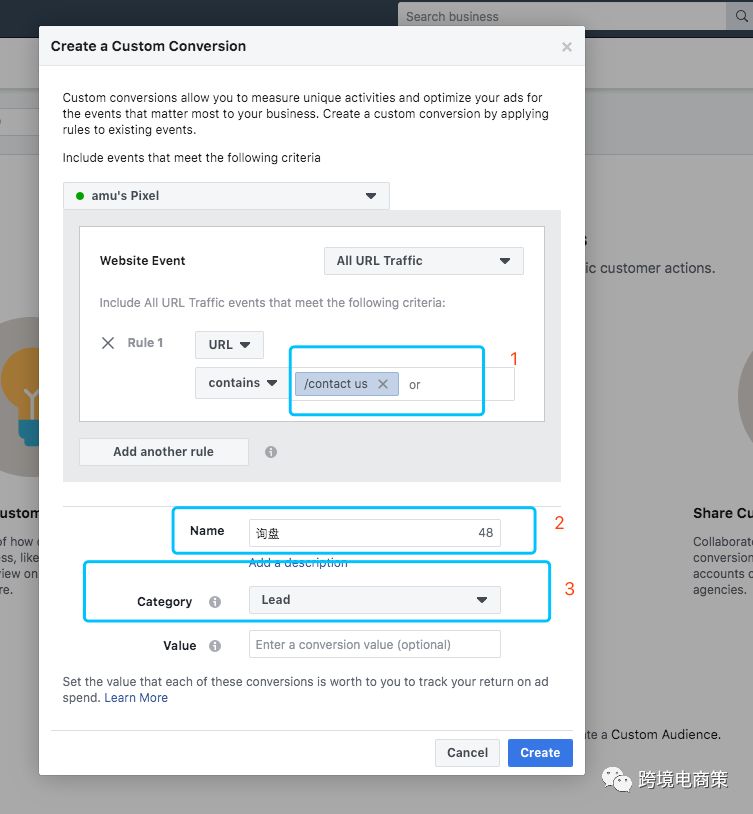This screenshot has height=814, width=753.
Task: Remove Rule 1 with the X icon
Action: pos(108,343)
